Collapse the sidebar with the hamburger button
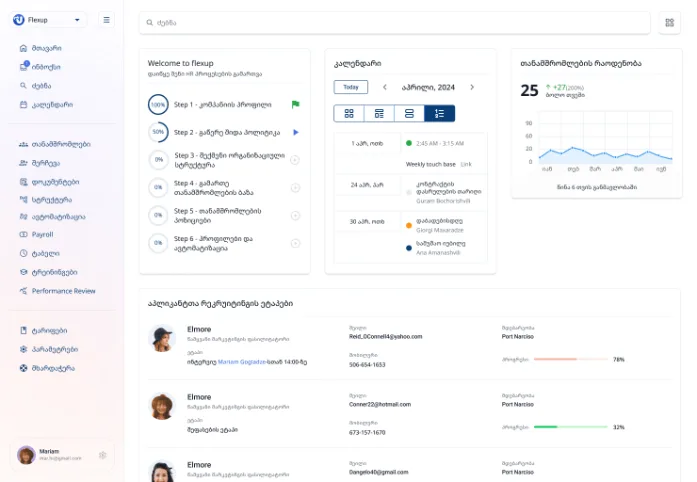697x482 pixels. 106,20
